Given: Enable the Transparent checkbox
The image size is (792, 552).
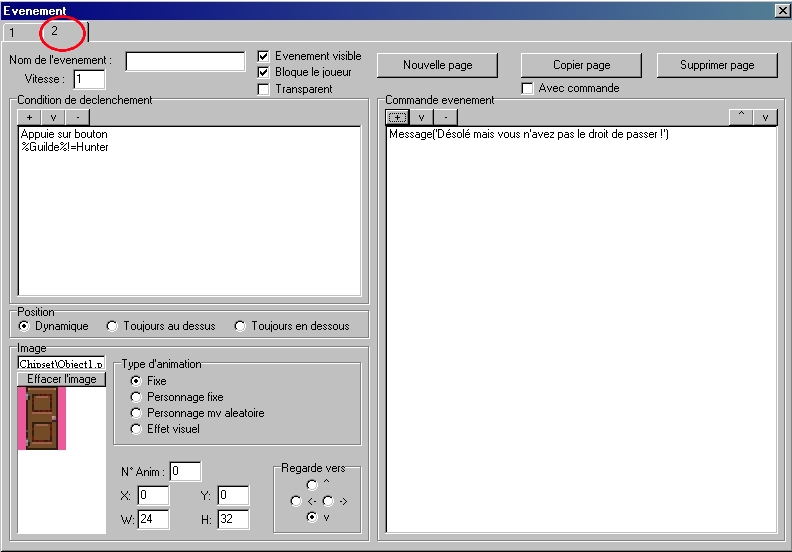Looking at the screenshot, I should click(264, 89).
